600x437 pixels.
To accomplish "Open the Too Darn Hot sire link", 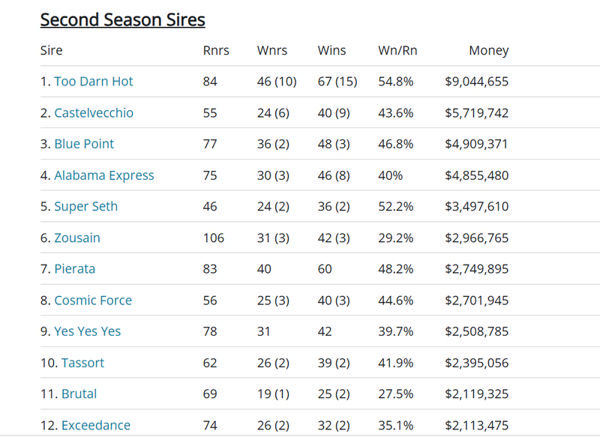I will [93, 81].
